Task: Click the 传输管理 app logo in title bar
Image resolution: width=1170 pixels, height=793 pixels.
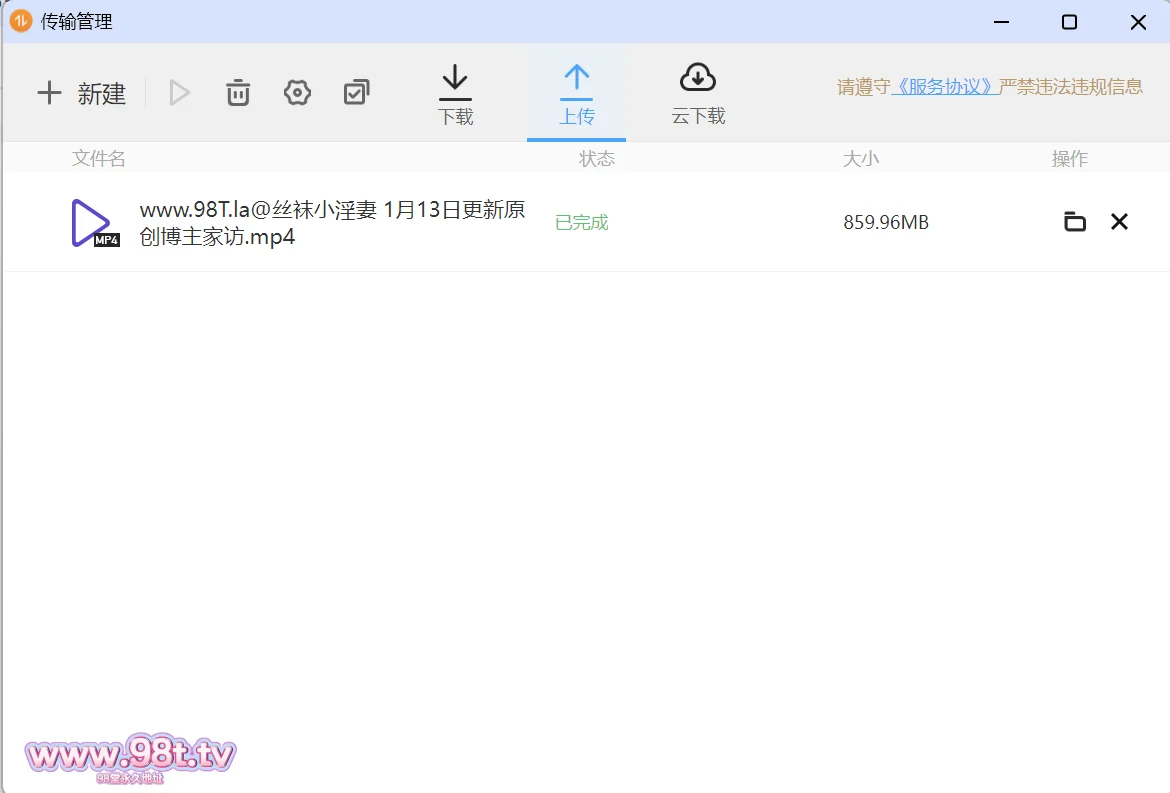Action: (21, 21)
